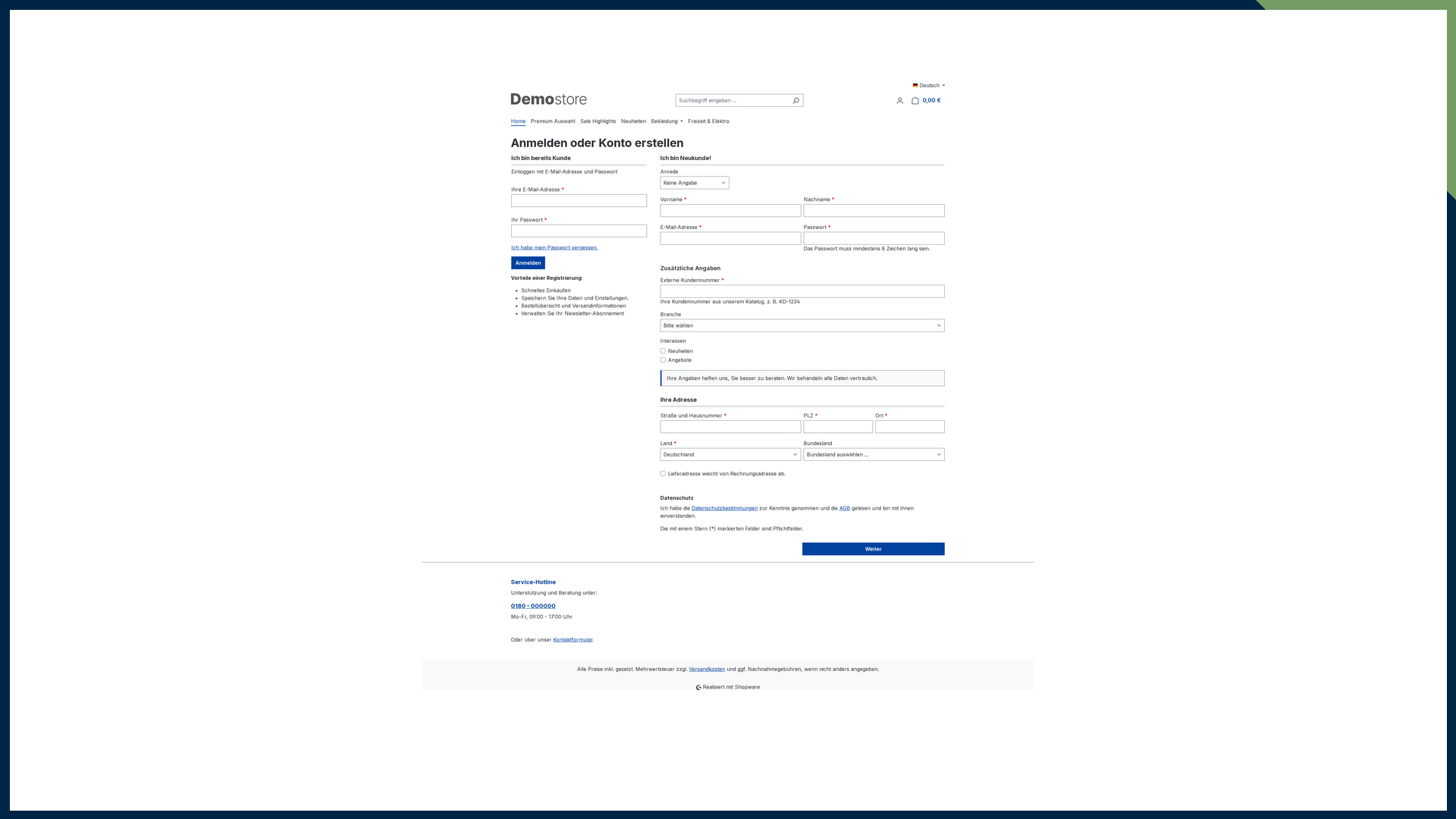Open Premium Auswahl category
This screenshot has height=819, width=1456.
coord(553,121)
